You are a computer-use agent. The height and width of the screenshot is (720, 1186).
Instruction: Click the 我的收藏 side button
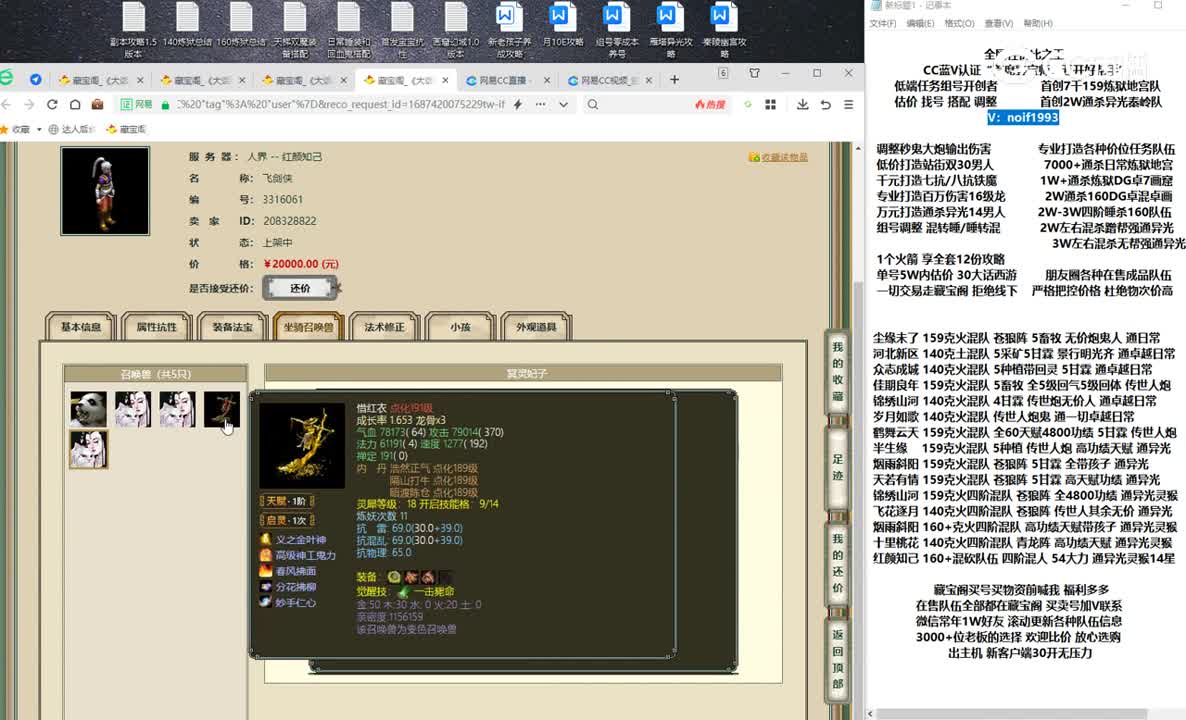coord(838,371)
